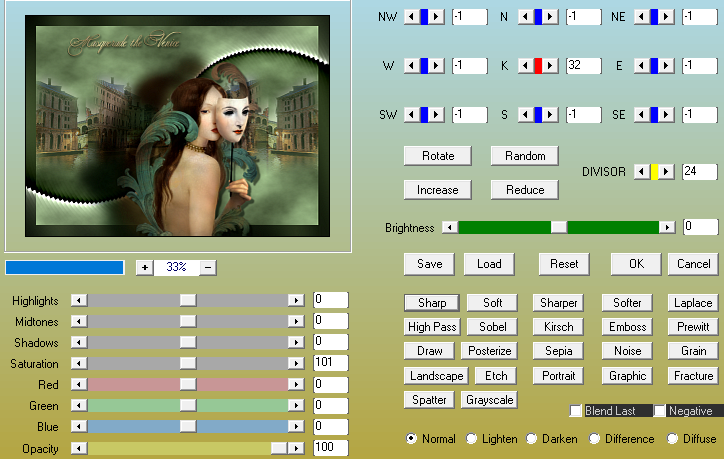Click the Opacity value field
The width and height of the screenshot is (724, 459).
[x=331, y=447]
